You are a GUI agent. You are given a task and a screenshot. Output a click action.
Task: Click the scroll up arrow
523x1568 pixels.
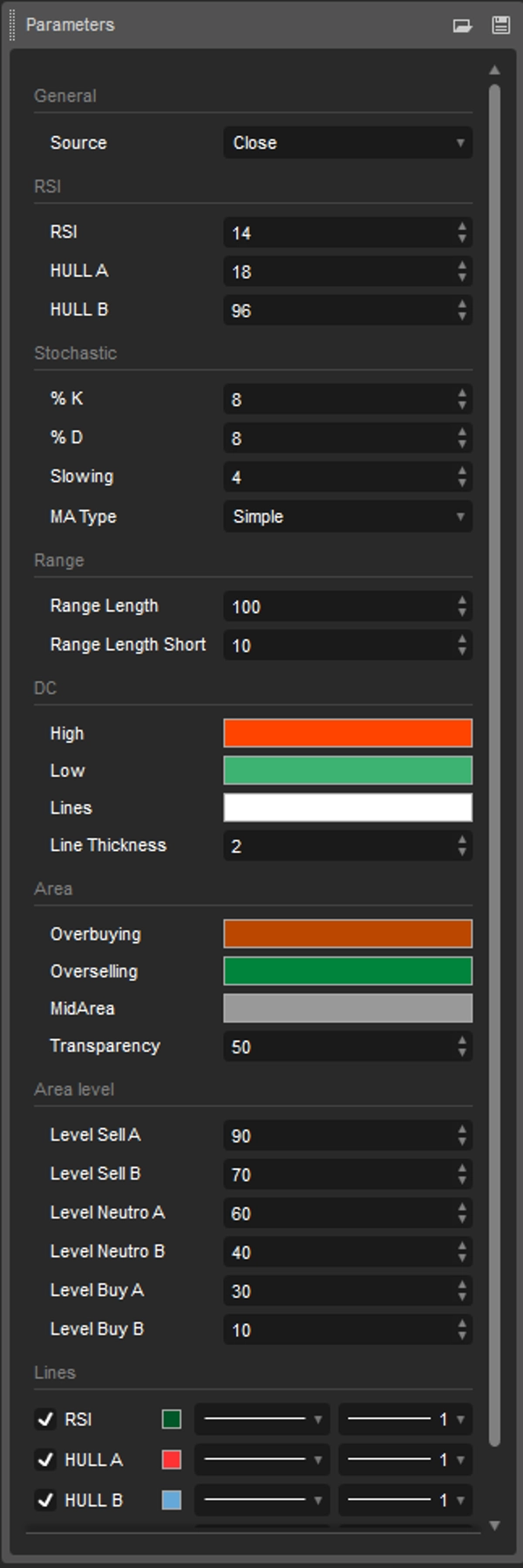click(x=494, y=70)
